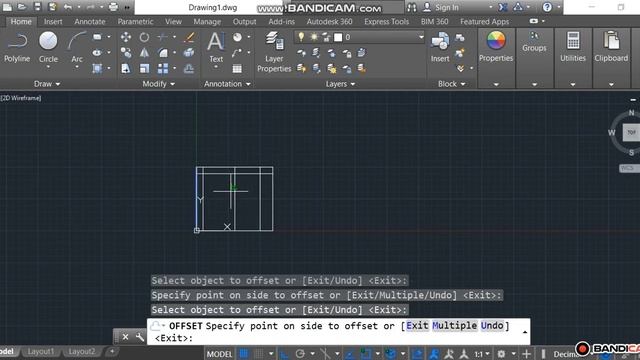Select the multiline Text tool

tap(216, 47)
